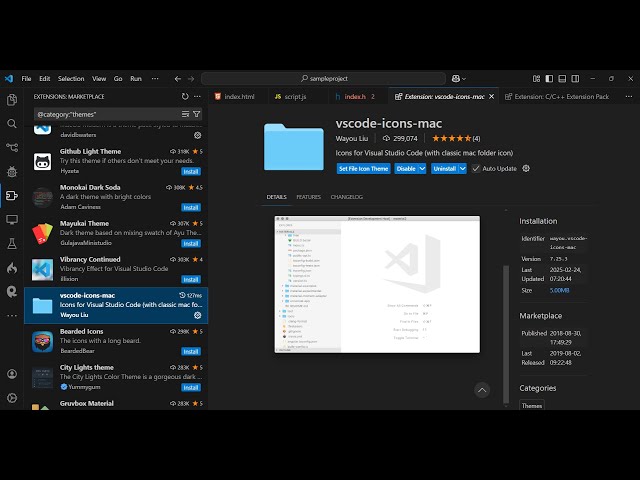
Task: Open the Selection menu
Action: click(71, 78)
